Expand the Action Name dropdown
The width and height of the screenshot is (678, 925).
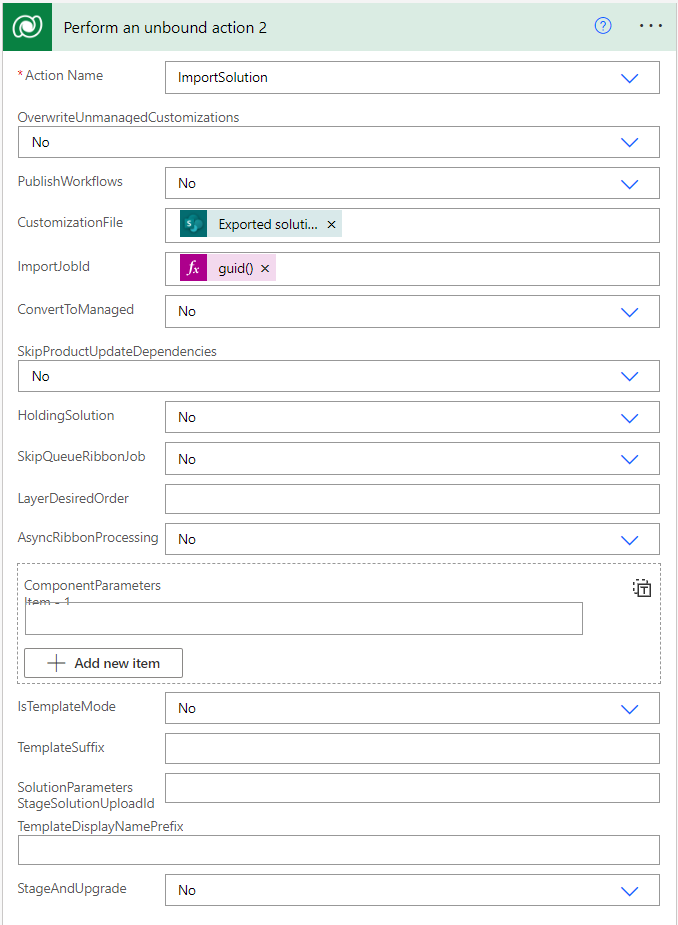click(629, 78)
